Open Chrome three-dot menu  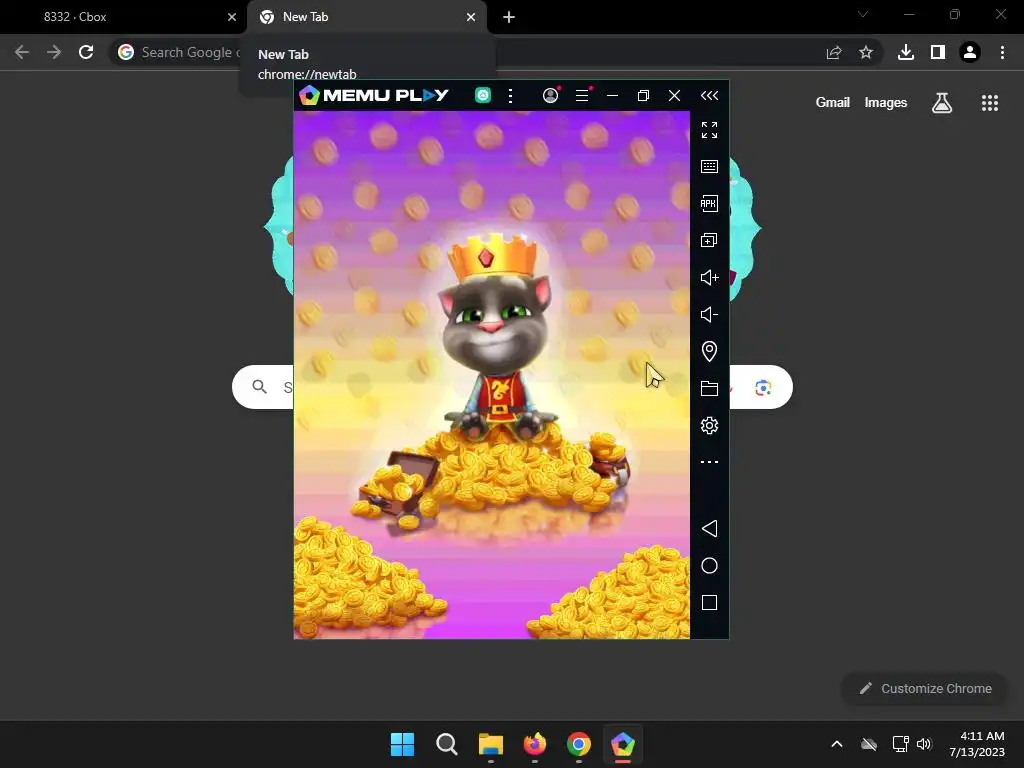pyautogui.click(x=1002, y=52)
